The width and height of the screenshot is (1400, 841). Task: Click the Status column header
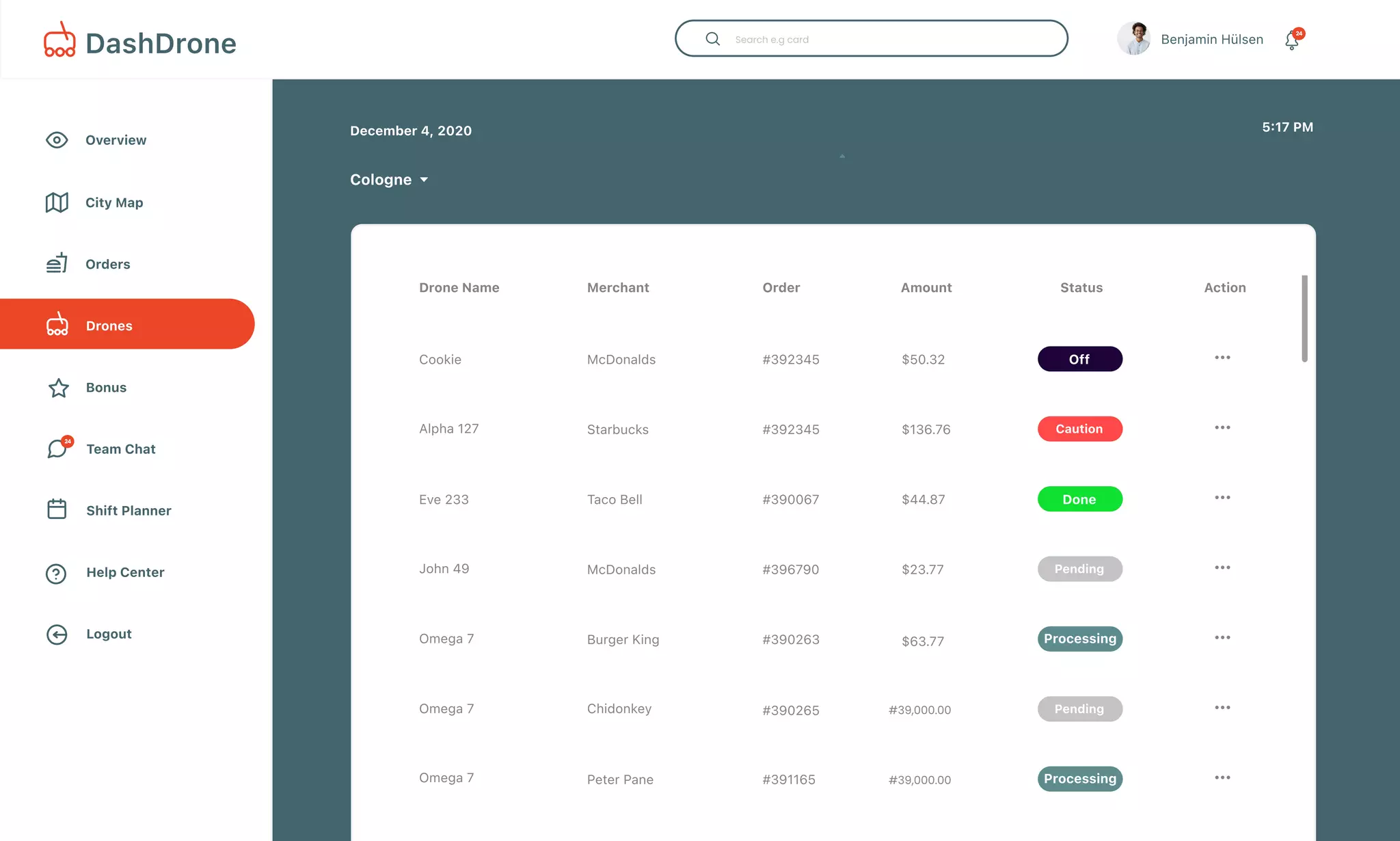(x=1081, y=288)
